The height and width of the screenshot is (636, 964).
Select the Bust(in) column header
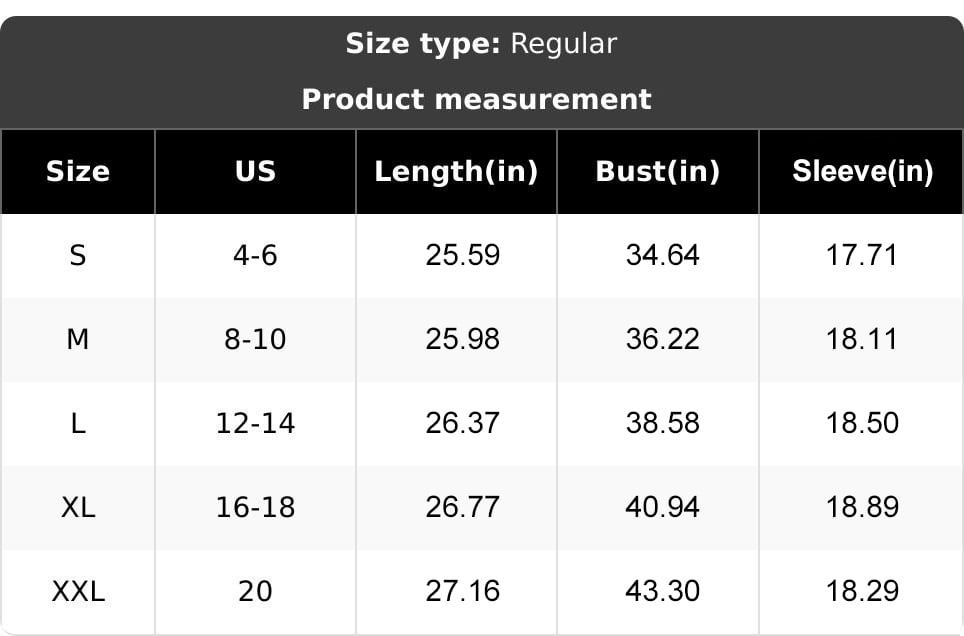coord(658,171)
